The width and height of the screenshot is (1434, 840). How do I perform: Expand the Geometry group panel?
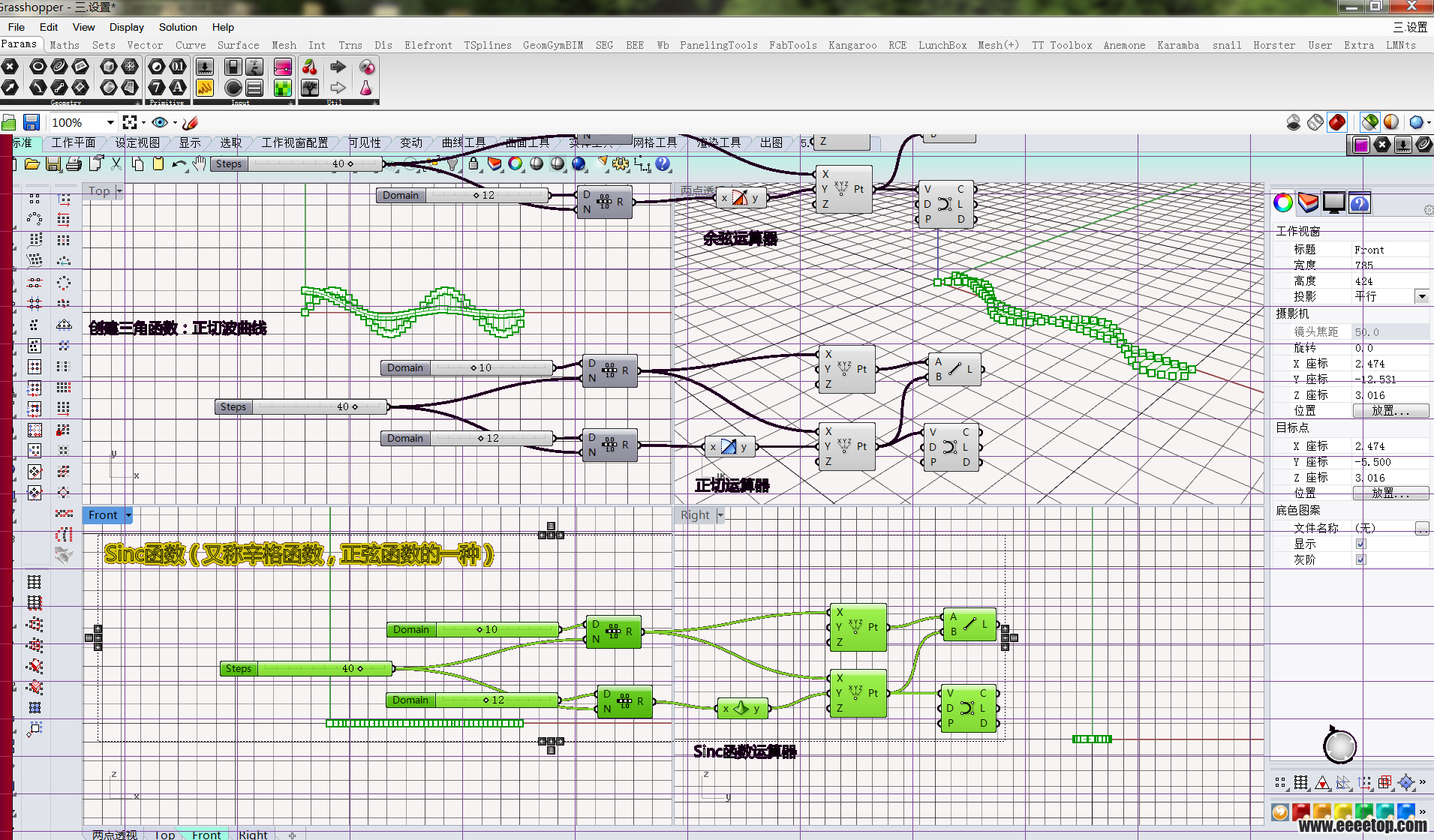pos(137,102)
